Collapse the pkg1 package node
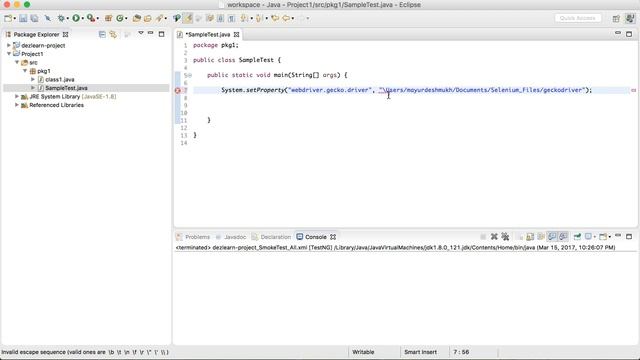 (25, 71)
